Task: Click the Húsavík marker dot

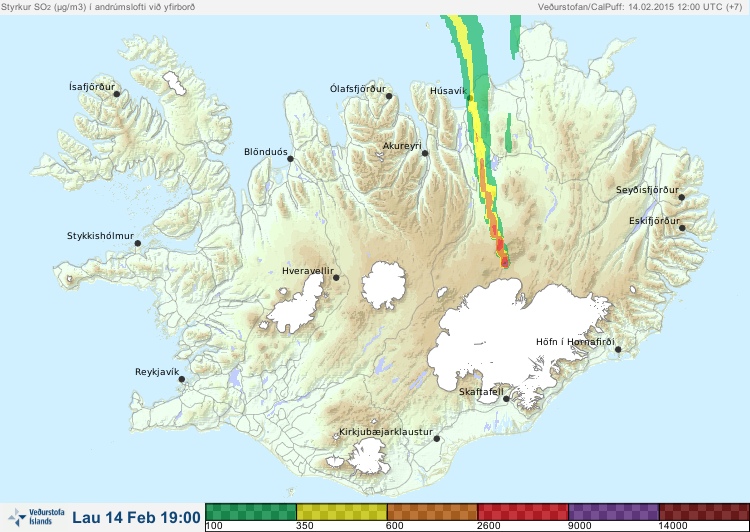Action: point(470,98)
